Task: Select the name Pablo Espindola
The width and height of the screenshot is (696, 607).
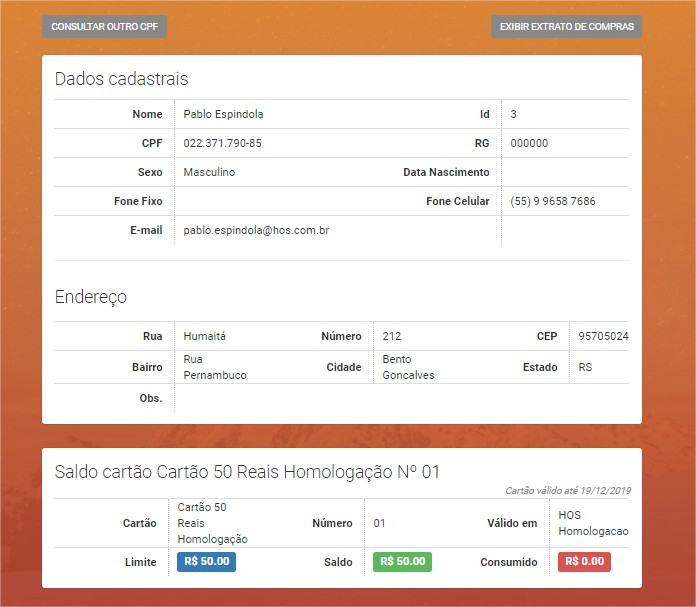Action: coord(223,114)
